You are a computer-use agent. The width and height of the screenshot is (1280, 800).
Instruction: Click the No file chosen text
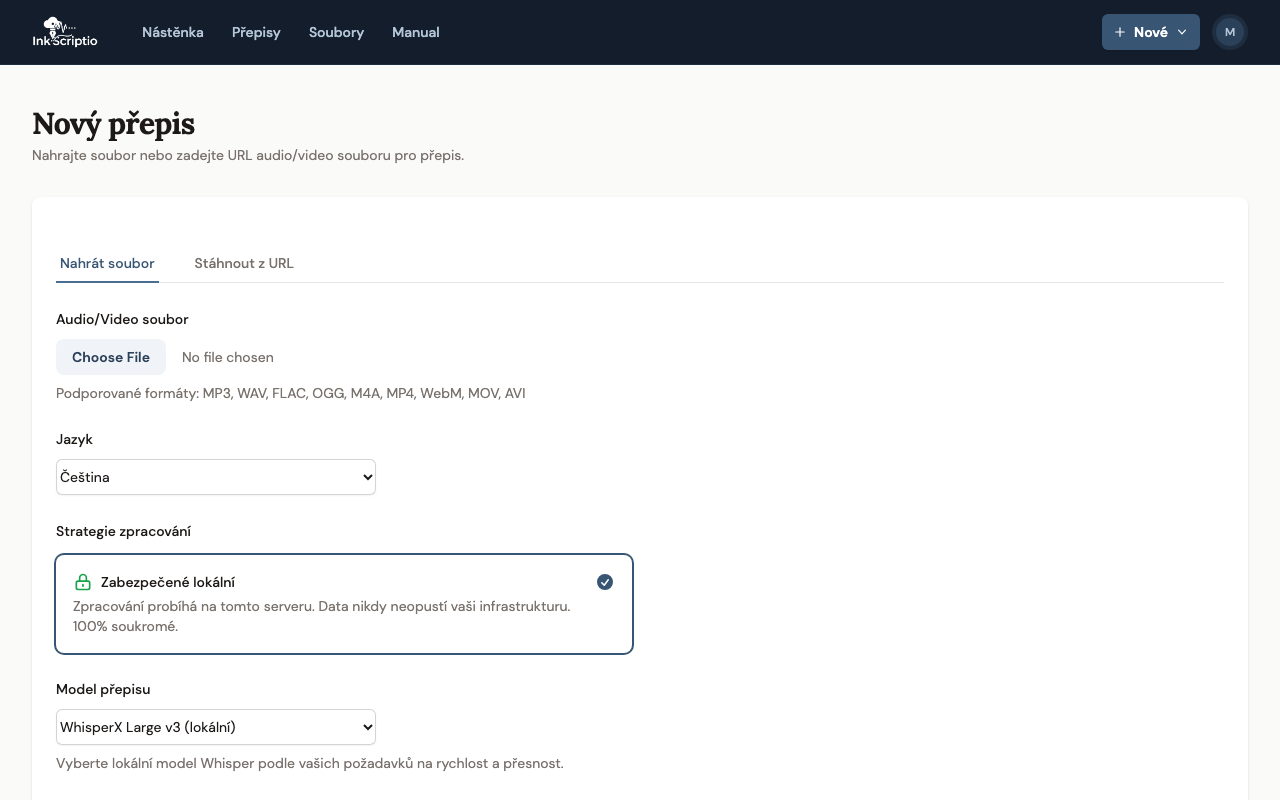pyautogui.click(x=228, y=357)
